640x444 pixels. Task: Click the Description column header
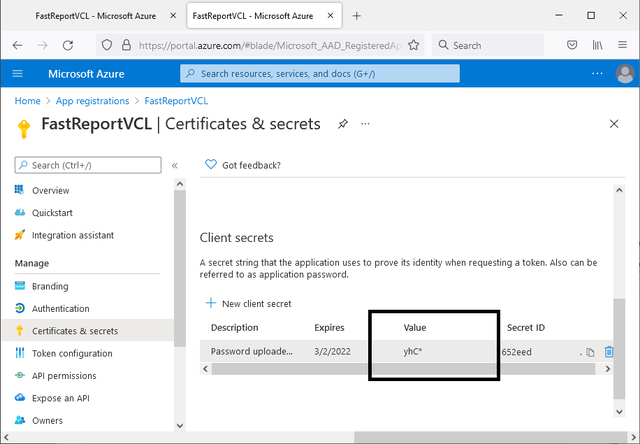(x=235, y=328)
